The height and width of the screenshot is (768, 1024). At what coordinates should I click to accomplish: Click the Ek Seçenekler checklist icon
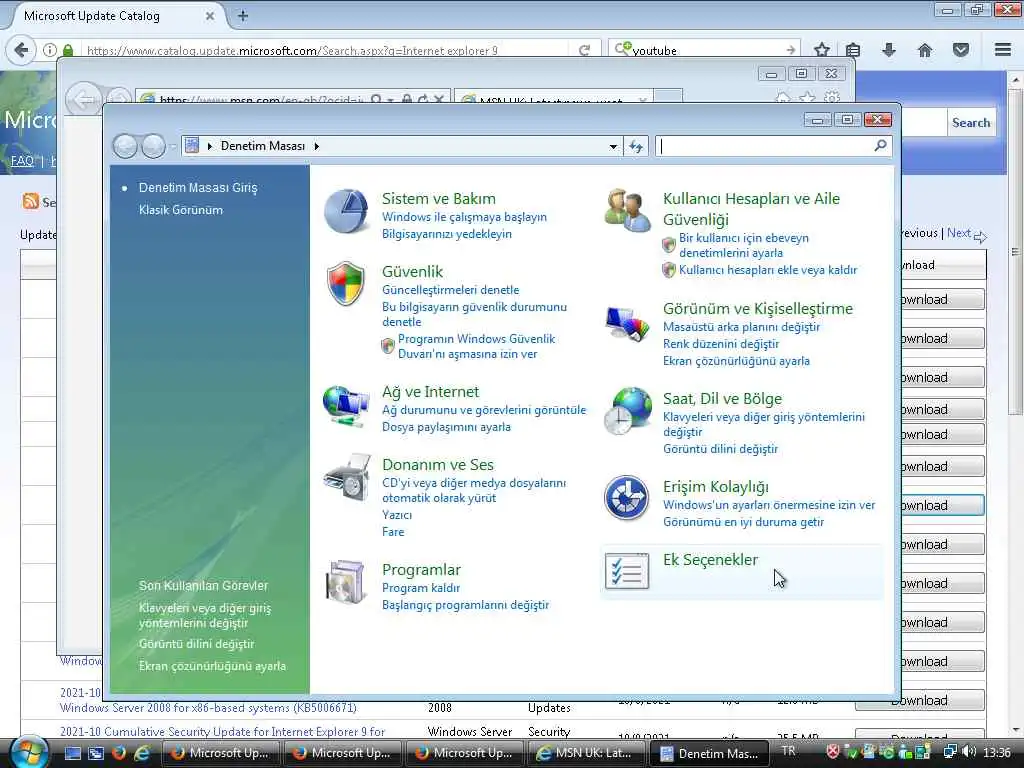tap(627, 571)
